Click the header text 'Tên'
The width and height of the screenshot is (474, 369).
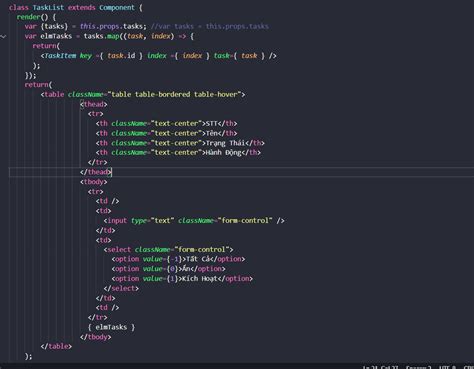212,133
